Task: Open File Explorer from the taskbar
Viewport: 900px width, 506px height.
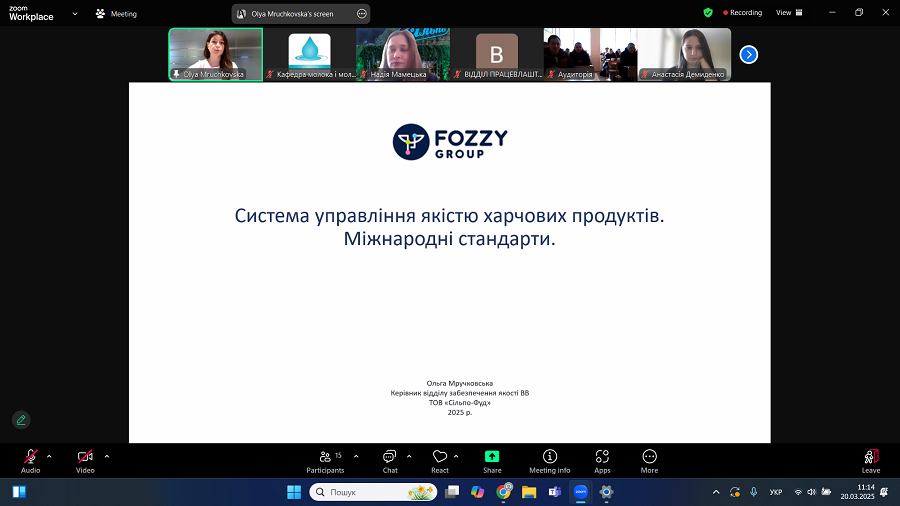Action: click(x=529, y=492)
